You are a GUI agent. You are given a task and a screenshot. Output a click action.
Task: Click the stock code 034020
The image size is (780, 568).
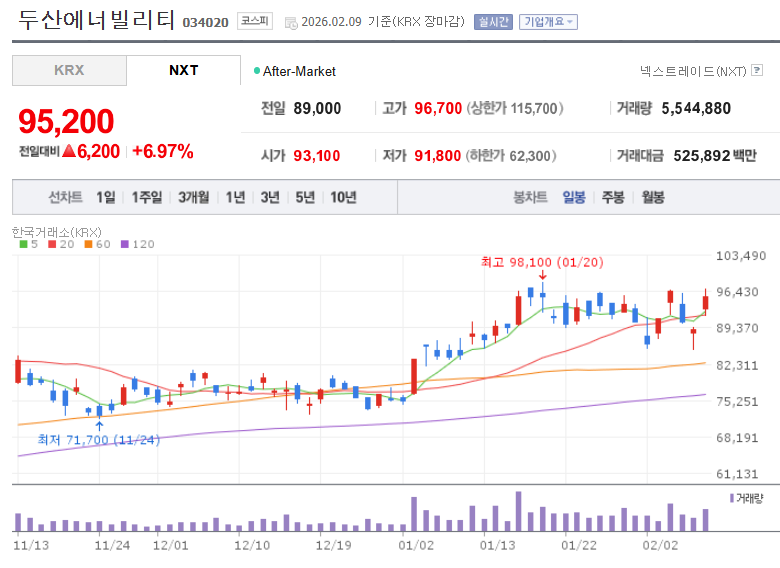point(205,23)
